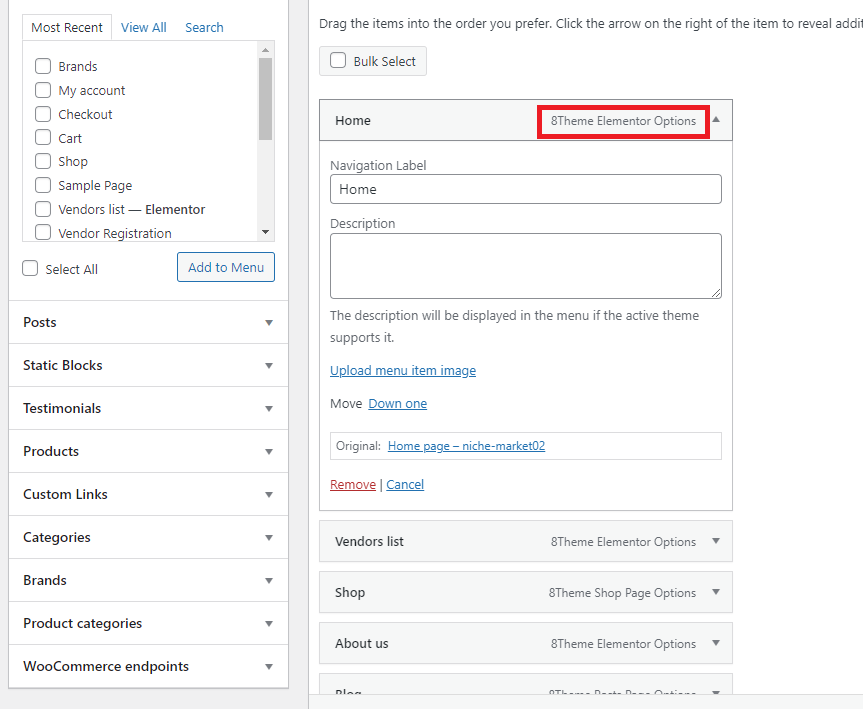Select the Checkout page checkbox
This screenshot has width=863, height=709.
(43, 114)
